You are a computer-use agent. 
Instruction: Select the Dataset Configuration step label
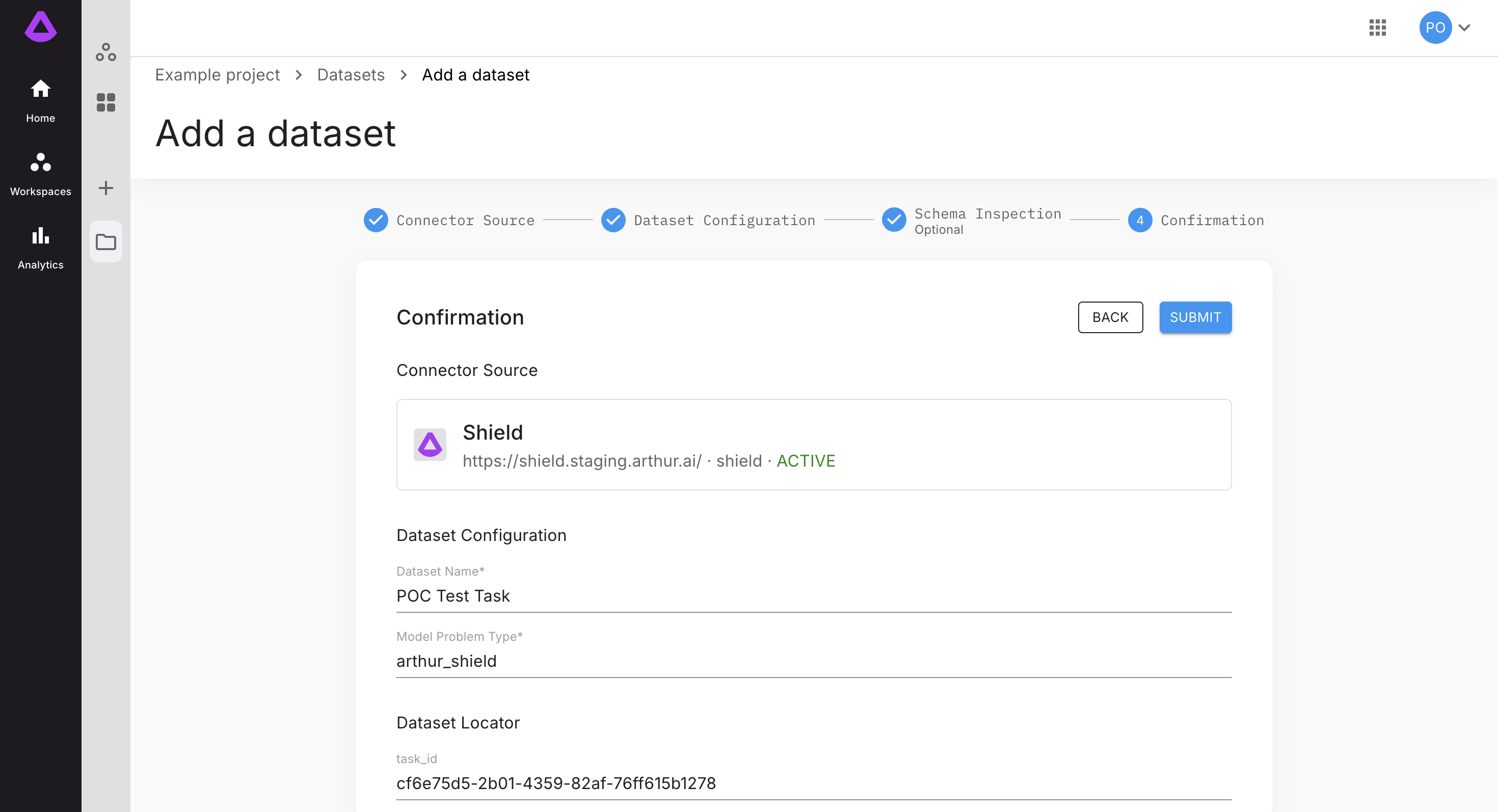(725, 220)
